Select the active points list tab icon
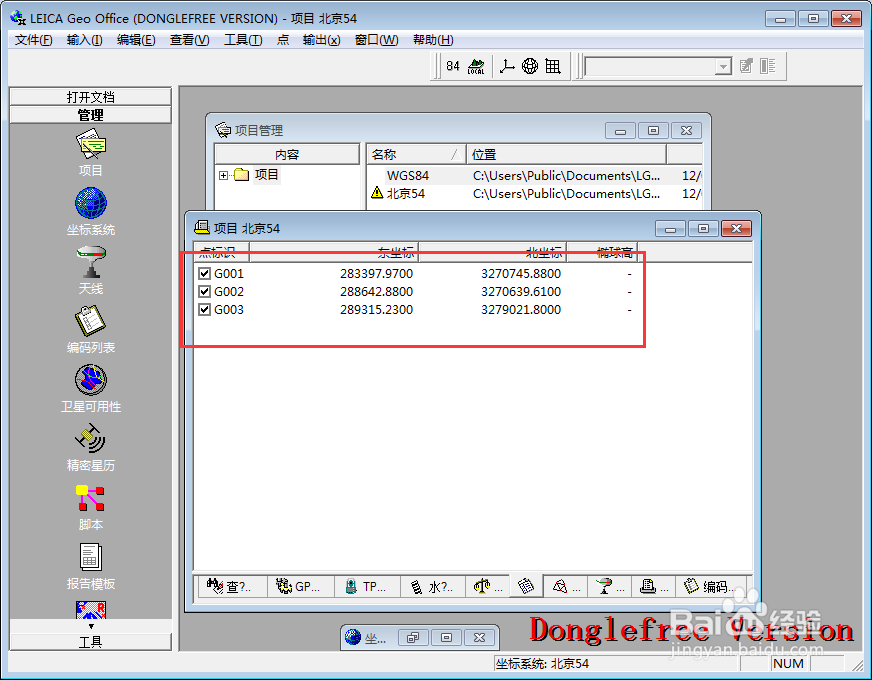This screenshot has height=680, width=872. click(x=526, y=585)
